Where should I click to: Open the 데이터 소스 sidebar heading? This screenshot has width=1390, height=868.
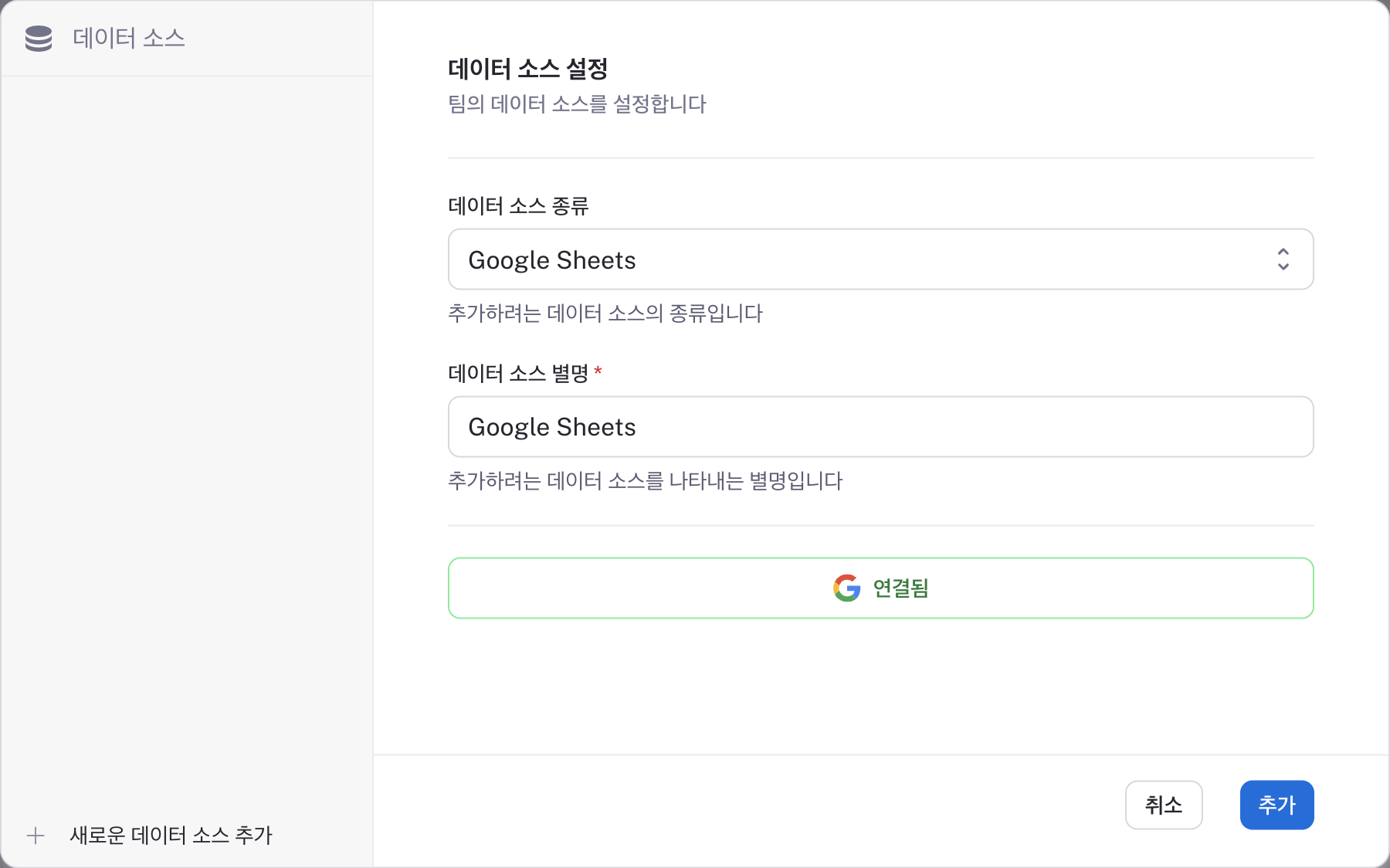click(128, 38)
